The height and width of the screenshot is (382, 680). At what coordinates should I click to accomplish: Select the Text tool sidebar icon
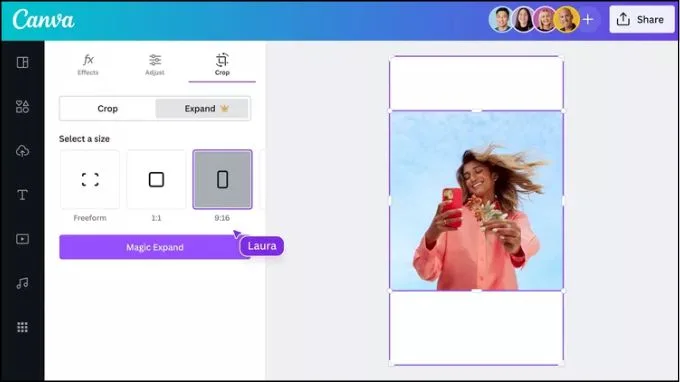23,195
